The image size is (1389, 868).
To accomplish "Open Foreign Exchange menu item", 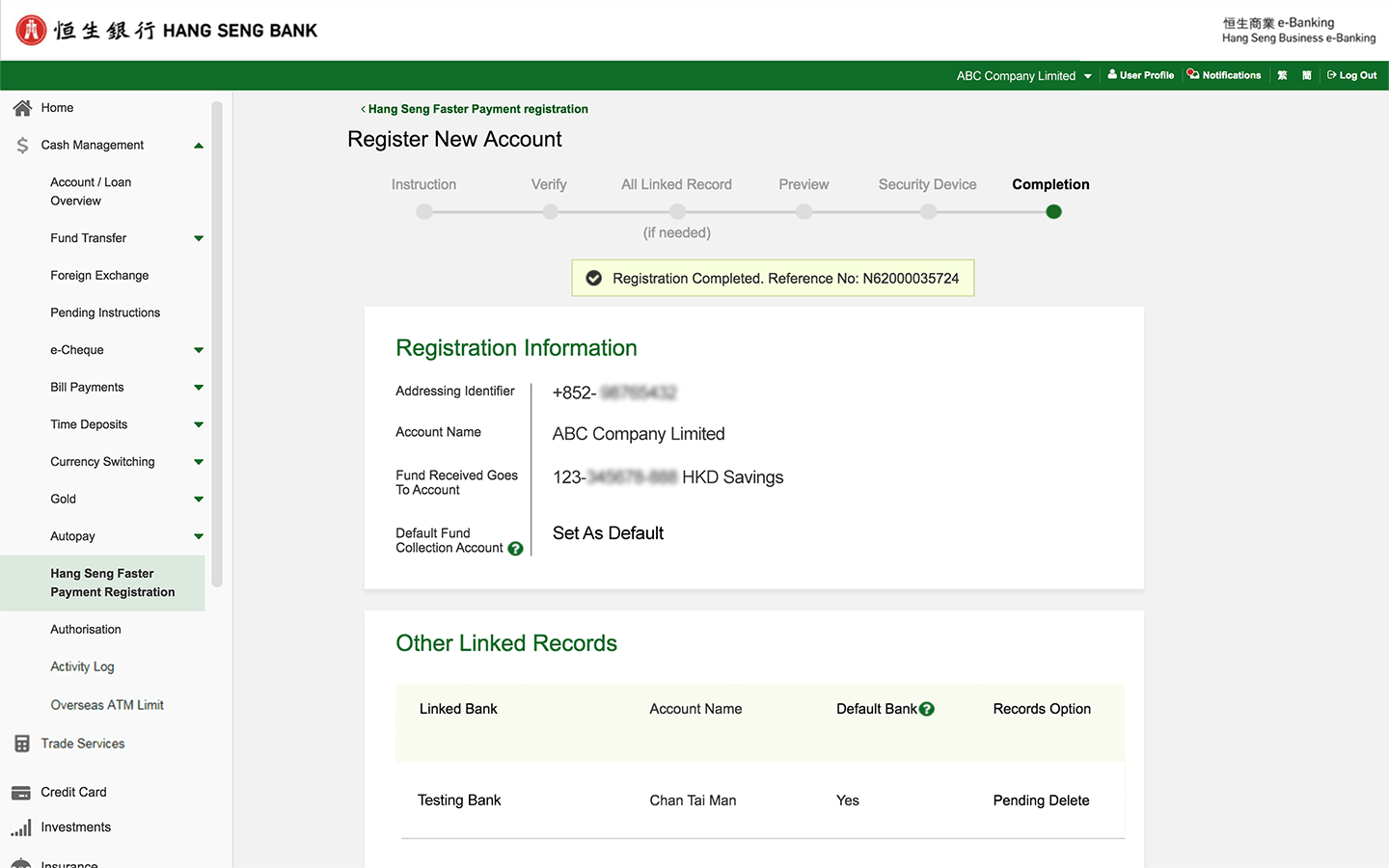I will click(99, 276).
